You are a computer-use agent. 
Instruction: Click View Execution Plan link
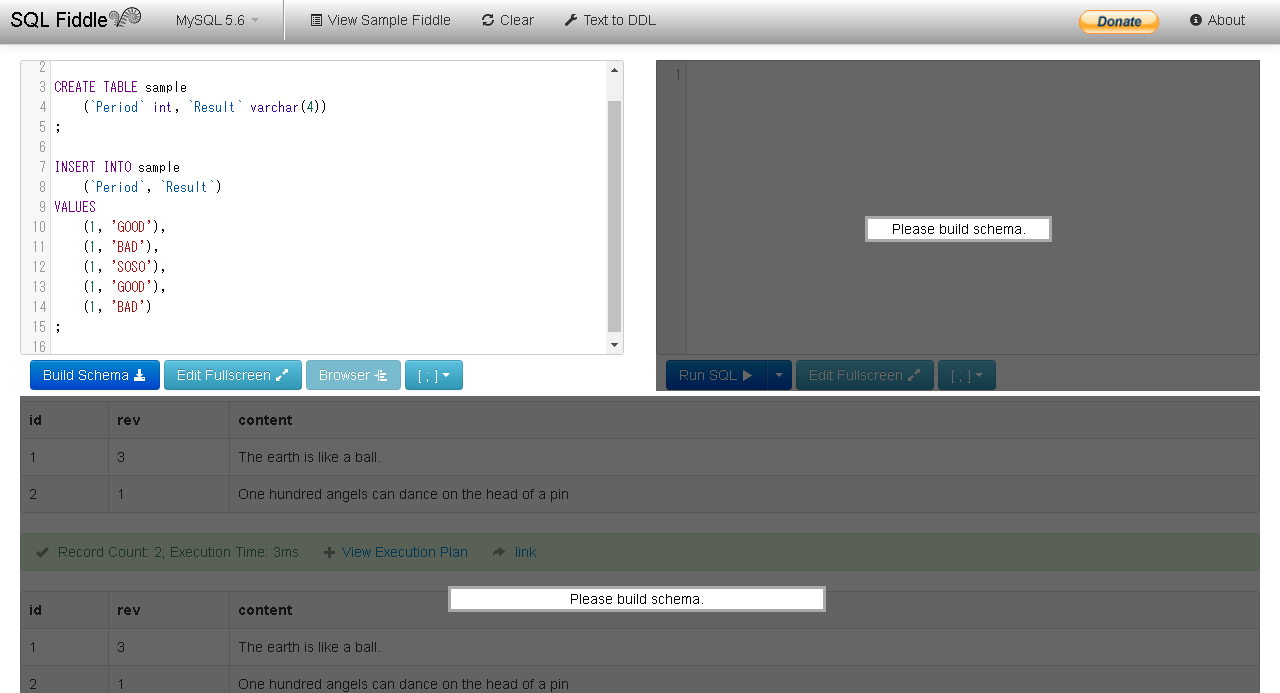[x=404, y=552]
